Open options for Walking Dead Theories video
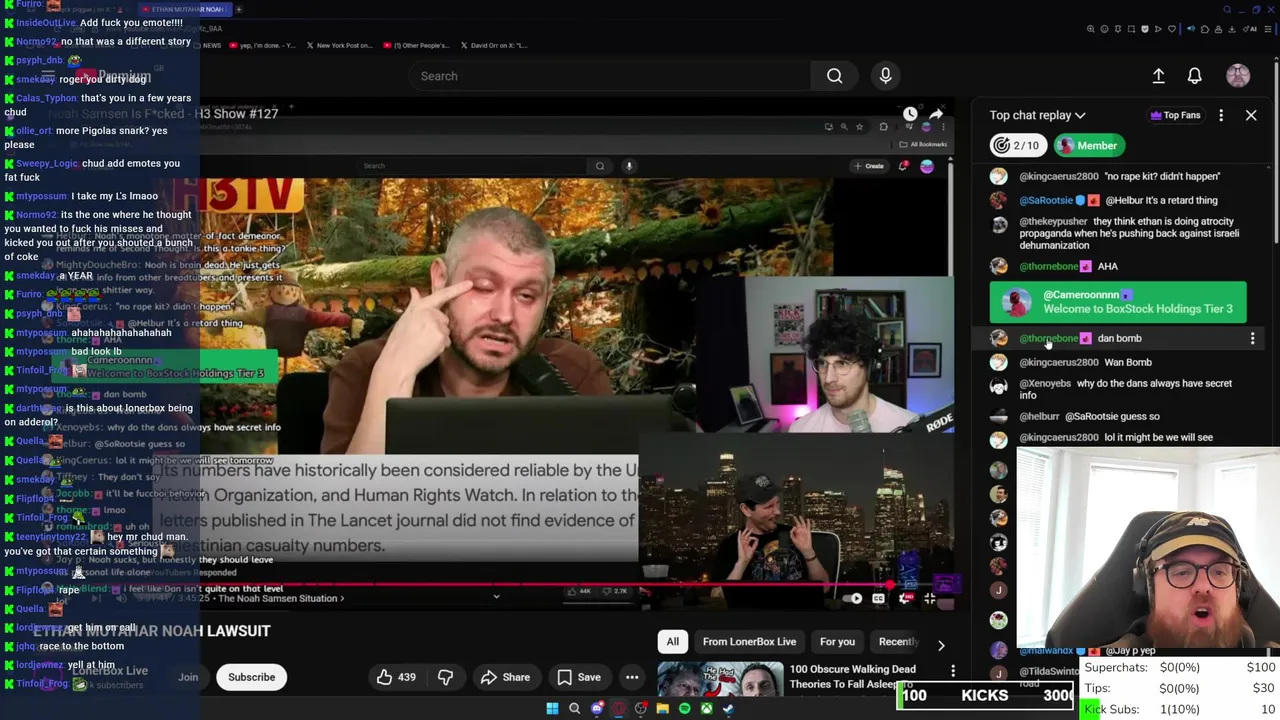 point(953,671)
